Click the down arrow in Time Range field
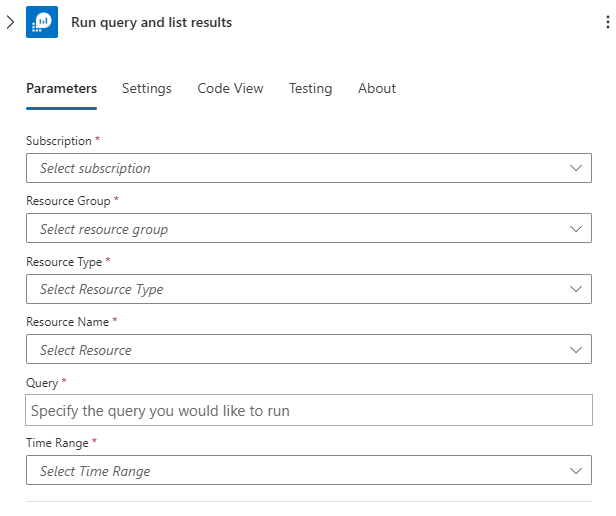Image resolution: width=616 pixels, height=516 pixels. 576,471
